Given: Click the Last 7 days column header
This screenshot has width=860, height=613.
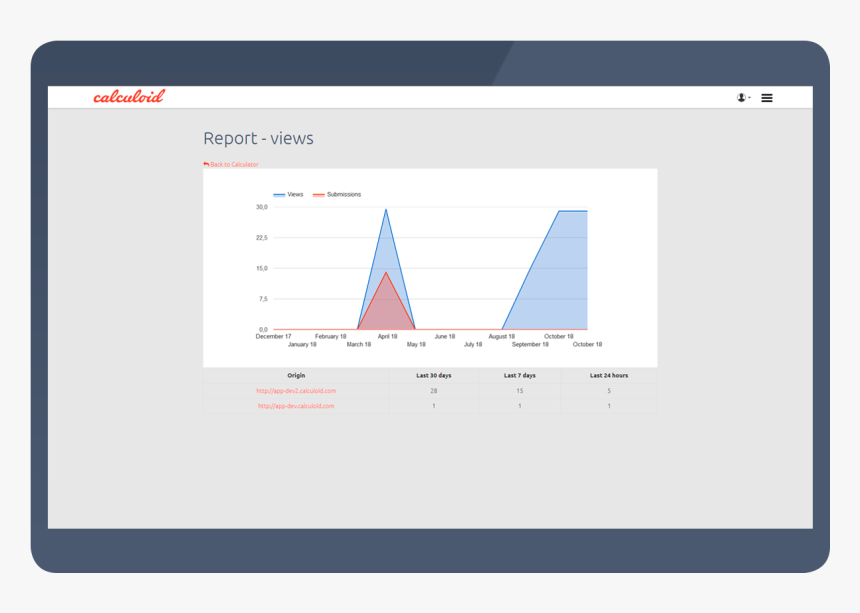Looking at the screenshot, I should coord(520,376).
